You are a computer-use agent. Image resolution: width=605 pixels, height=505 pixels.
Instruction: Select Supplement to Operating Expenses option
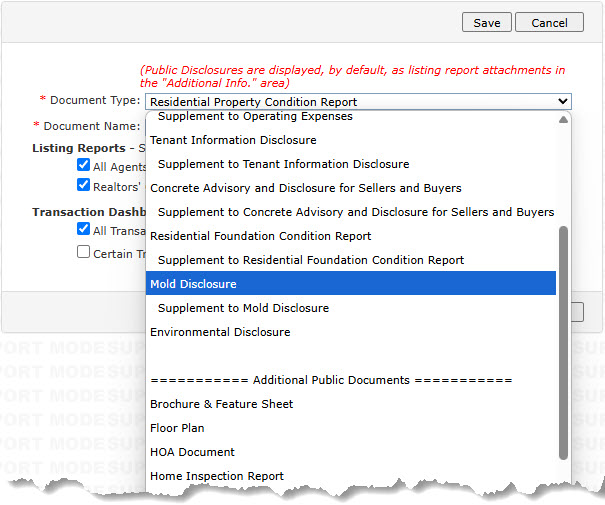pyautogui.click(x=351, y=116)
